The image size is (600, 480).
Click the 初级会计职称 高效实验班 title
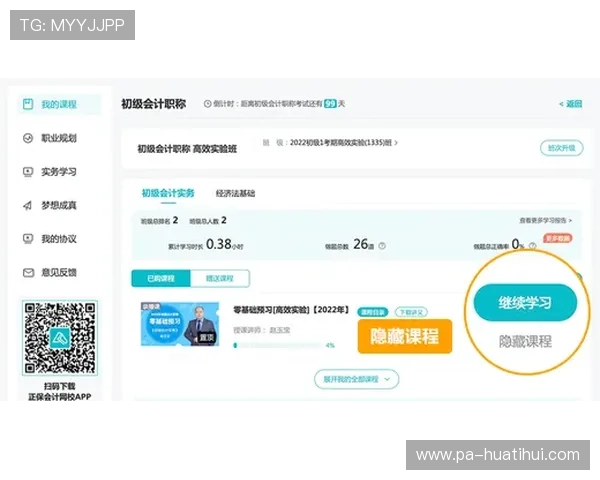tap(187, 149)
